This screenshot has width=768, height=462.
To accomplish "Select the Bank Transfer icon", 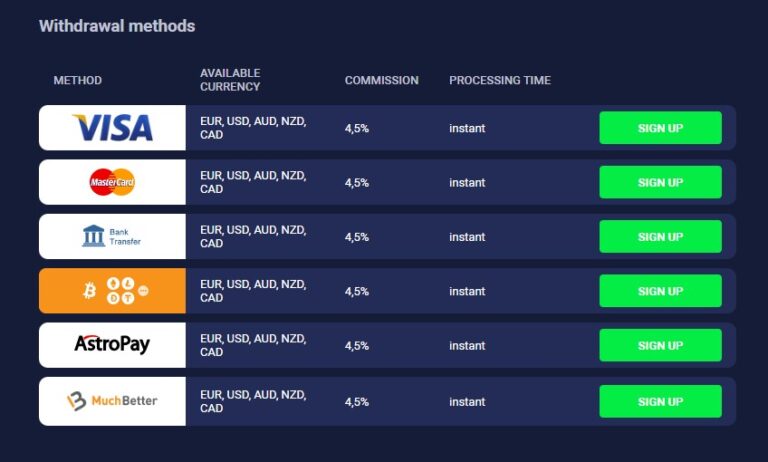I will point(94,236).
